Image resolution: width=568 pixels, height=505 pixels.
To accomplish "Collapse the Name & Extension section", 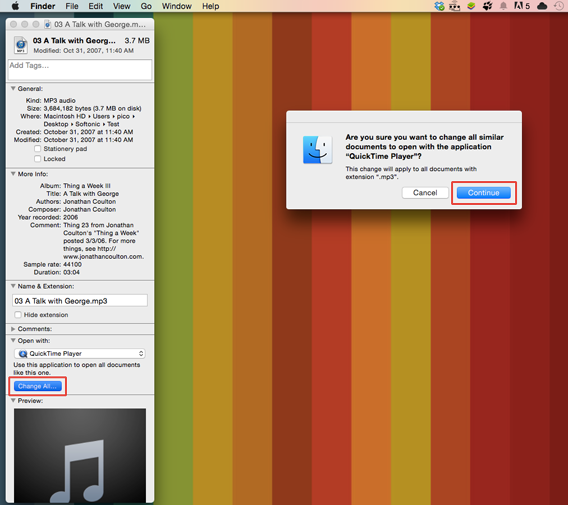I will (x=13, y=286).
